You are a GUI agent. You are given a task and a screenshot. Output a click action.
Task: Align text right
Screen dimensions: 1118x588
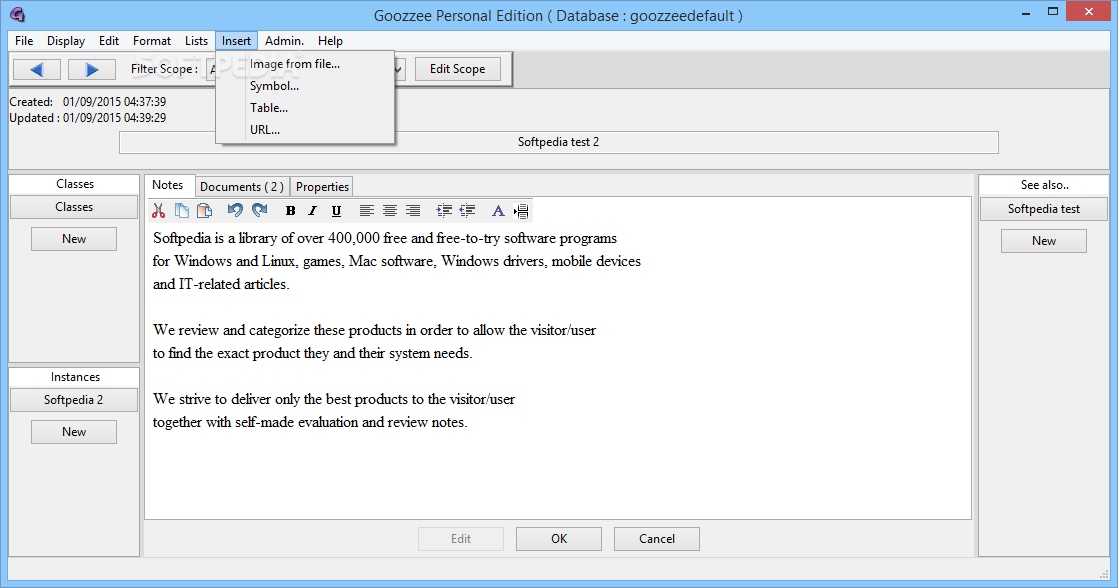pos(413,210)
